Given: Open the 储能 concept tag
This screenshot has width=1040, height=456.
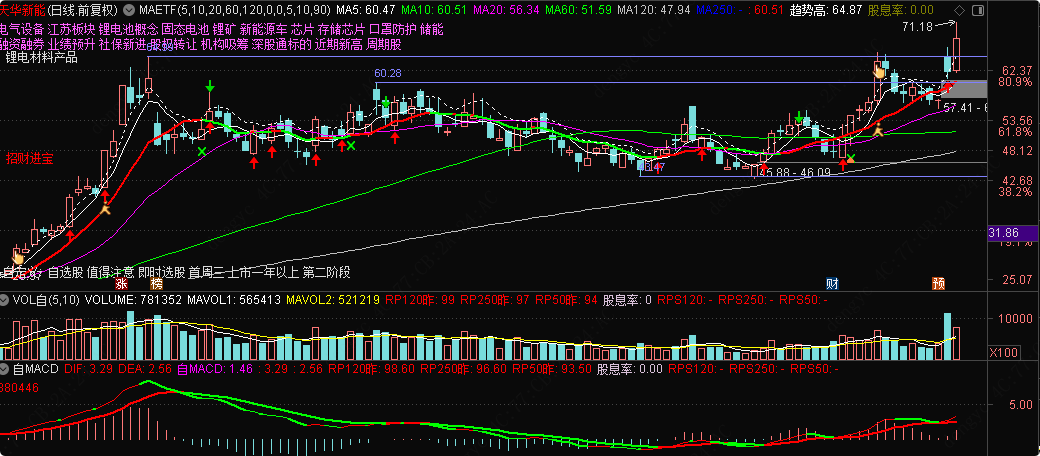Looking at the screenshot, I should pyautogui.click(x=432, y=28).
